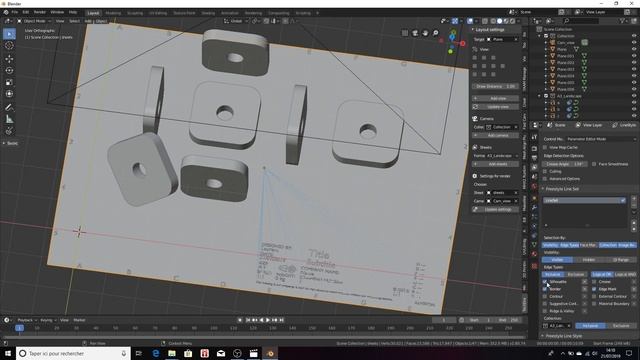Viewport: 640px width, 360px height.
Task: Select the 3D Cursor tool
Action: pos(9,46)
